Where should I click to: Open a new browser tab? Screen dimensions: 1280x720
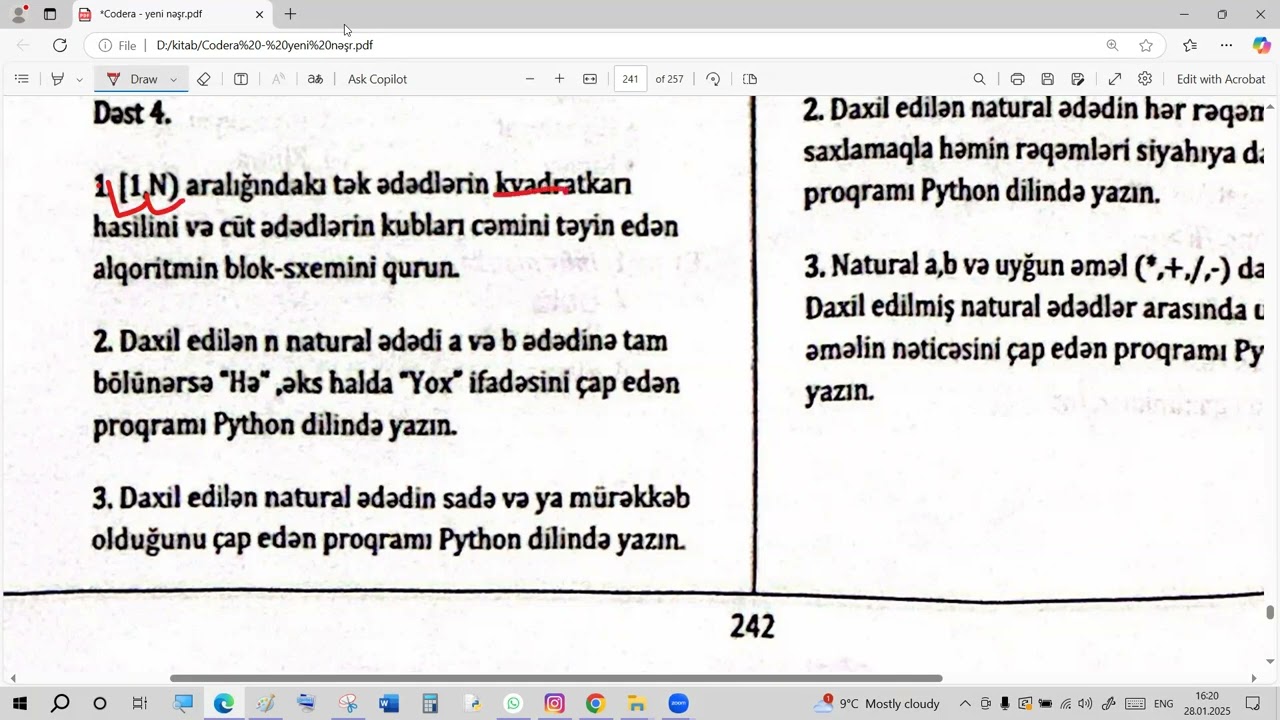(290, 14)
